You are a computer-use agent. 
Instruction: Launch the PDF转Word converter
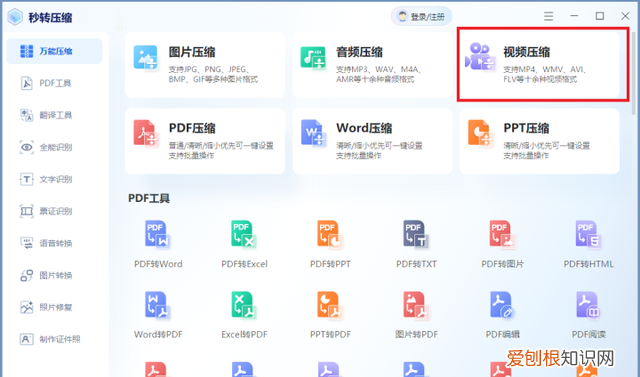[x=158, y=244]
